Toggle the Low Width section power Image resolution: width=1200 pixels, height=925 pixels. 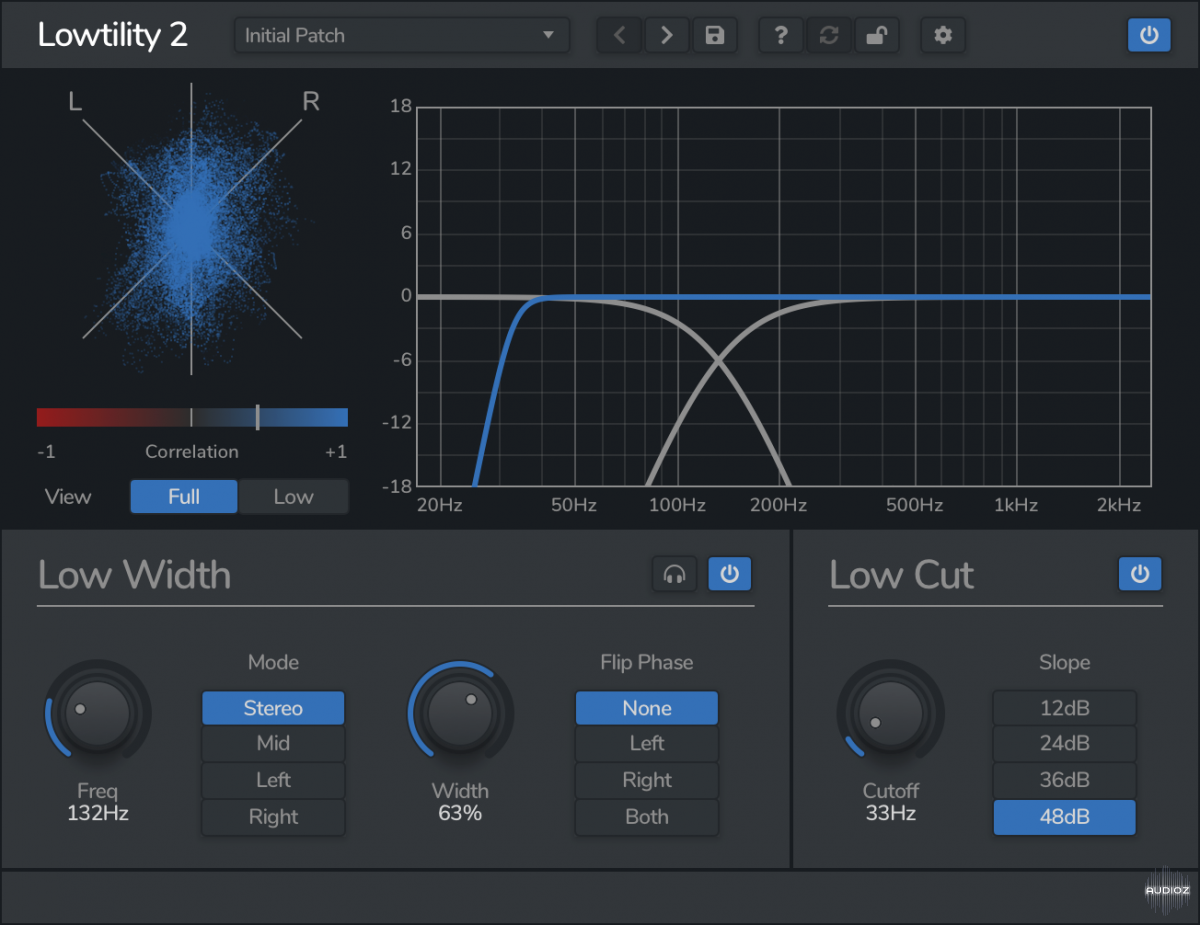coord(730,574)
